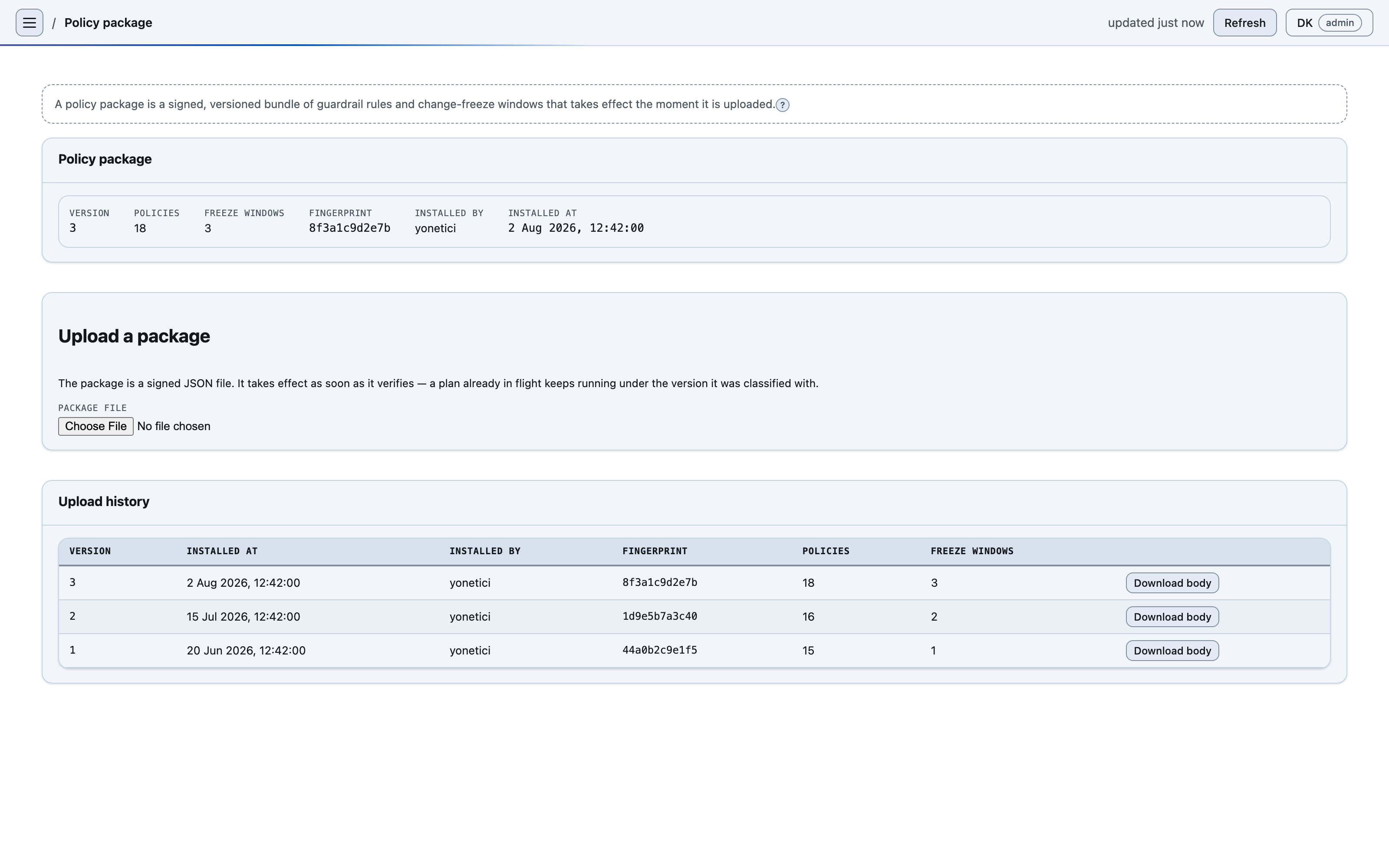Select fingerprint 8f3a1c9d2e7b in history table
The image size is (1389, 868).
click(x=660, y=582)
